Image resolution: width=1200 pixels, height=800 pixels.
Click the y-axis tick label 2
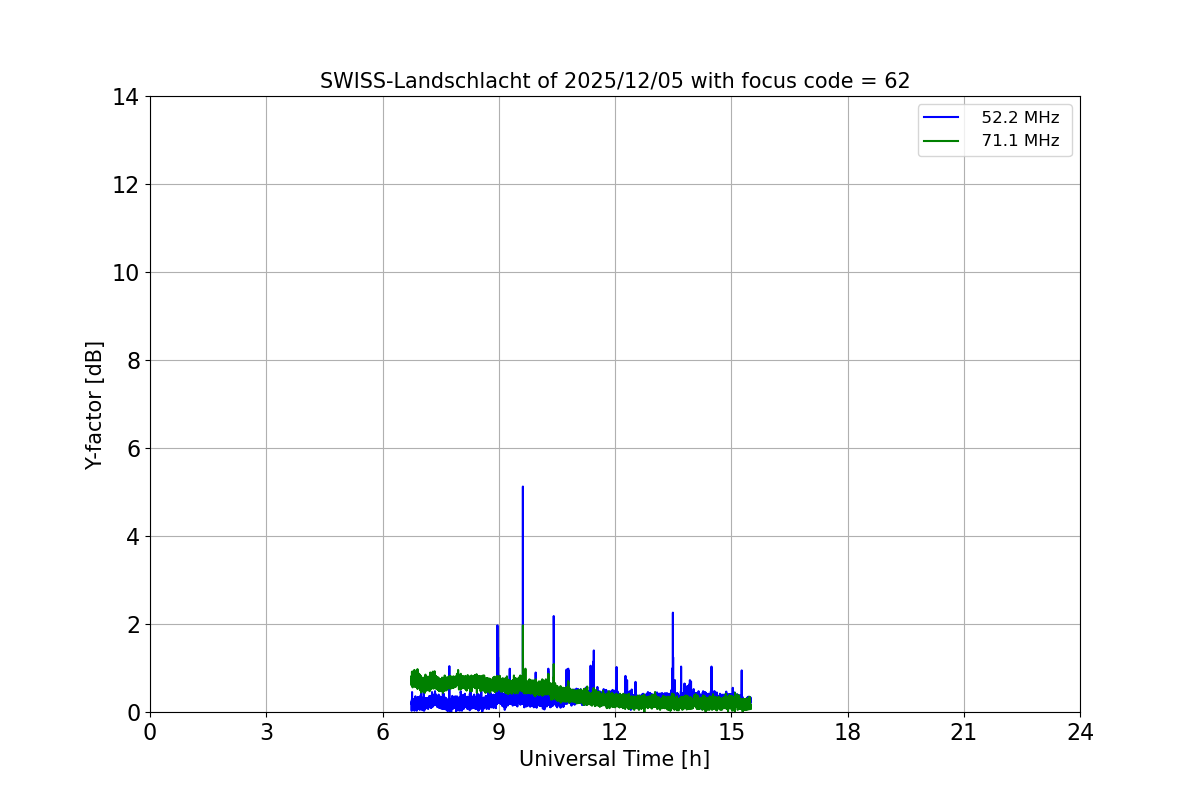[x=131, y=625]
